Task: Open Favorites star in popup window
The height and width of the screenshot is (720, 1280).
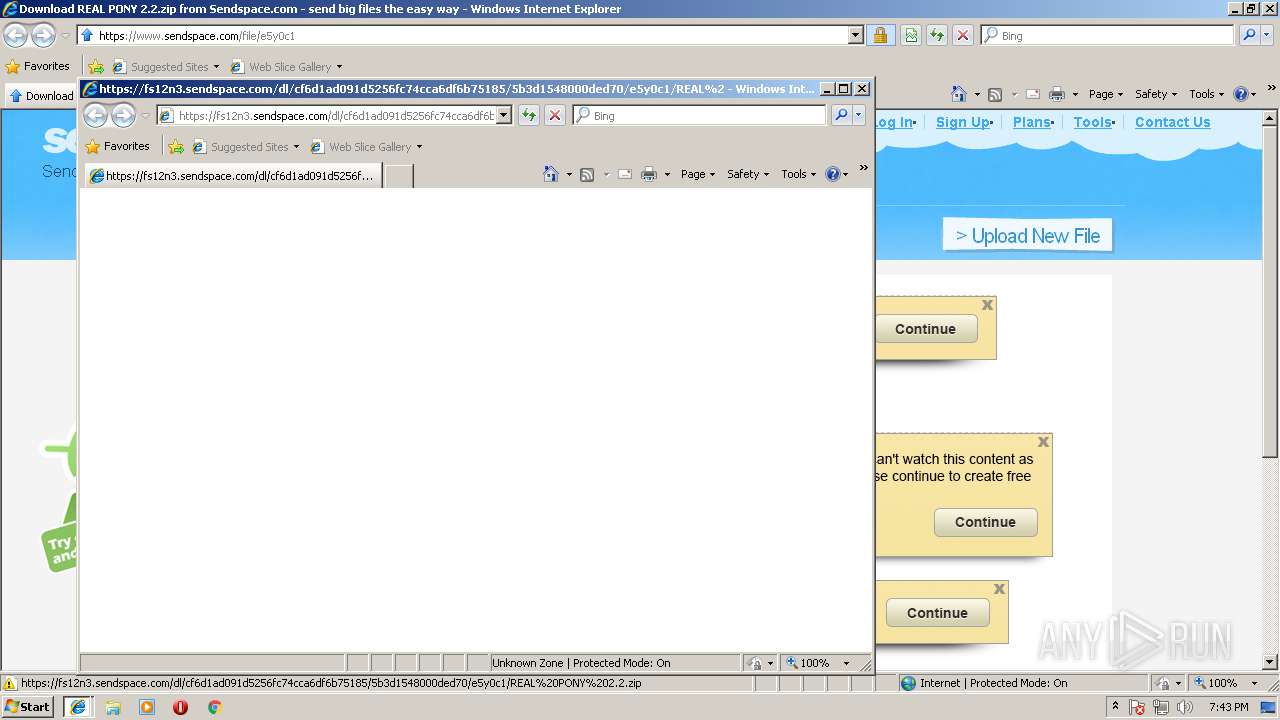Action: click(x=117, y=146)
